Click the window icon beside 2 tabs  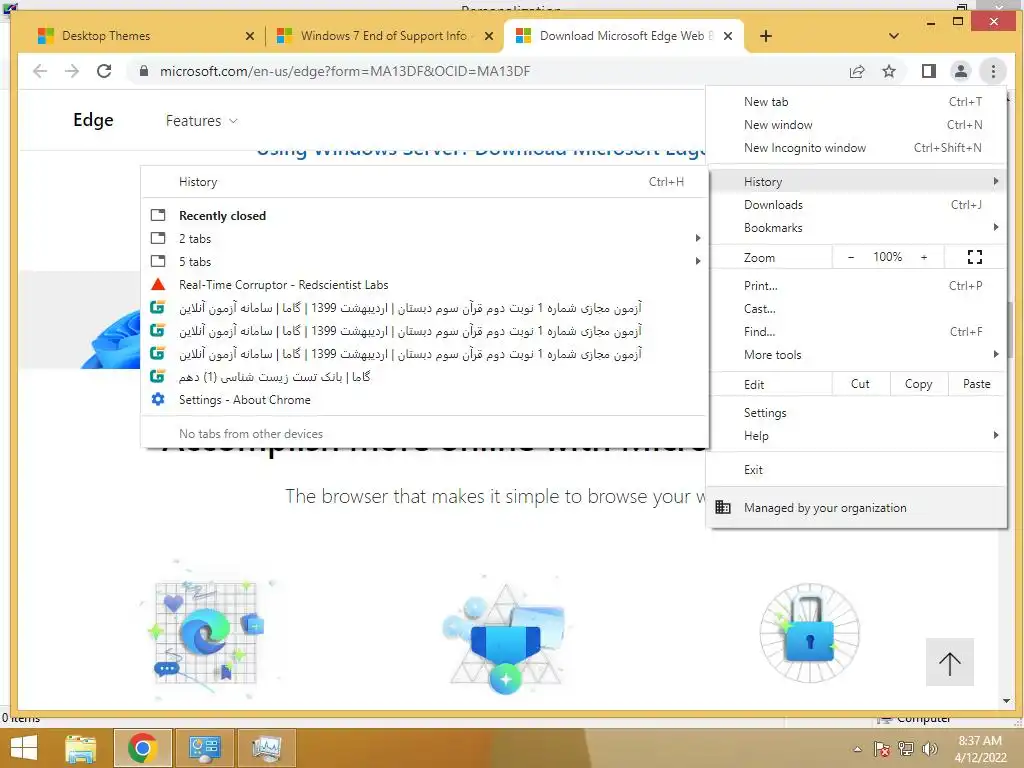point(158,238)
